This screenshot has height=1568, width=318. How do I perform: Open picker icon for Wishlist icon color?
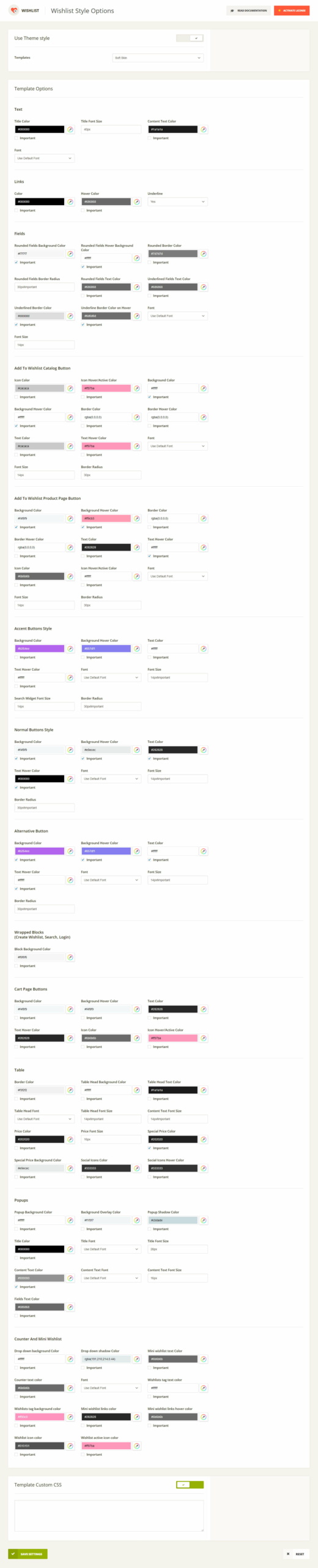[x=70, y=1445]
